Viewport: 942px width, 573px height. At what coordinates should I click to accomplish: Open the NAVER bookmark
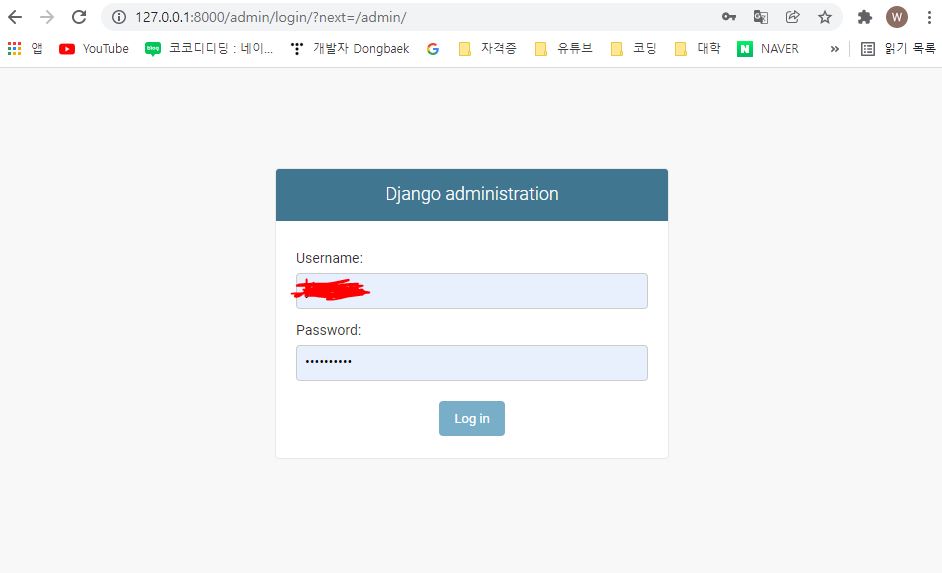[768, 49]
